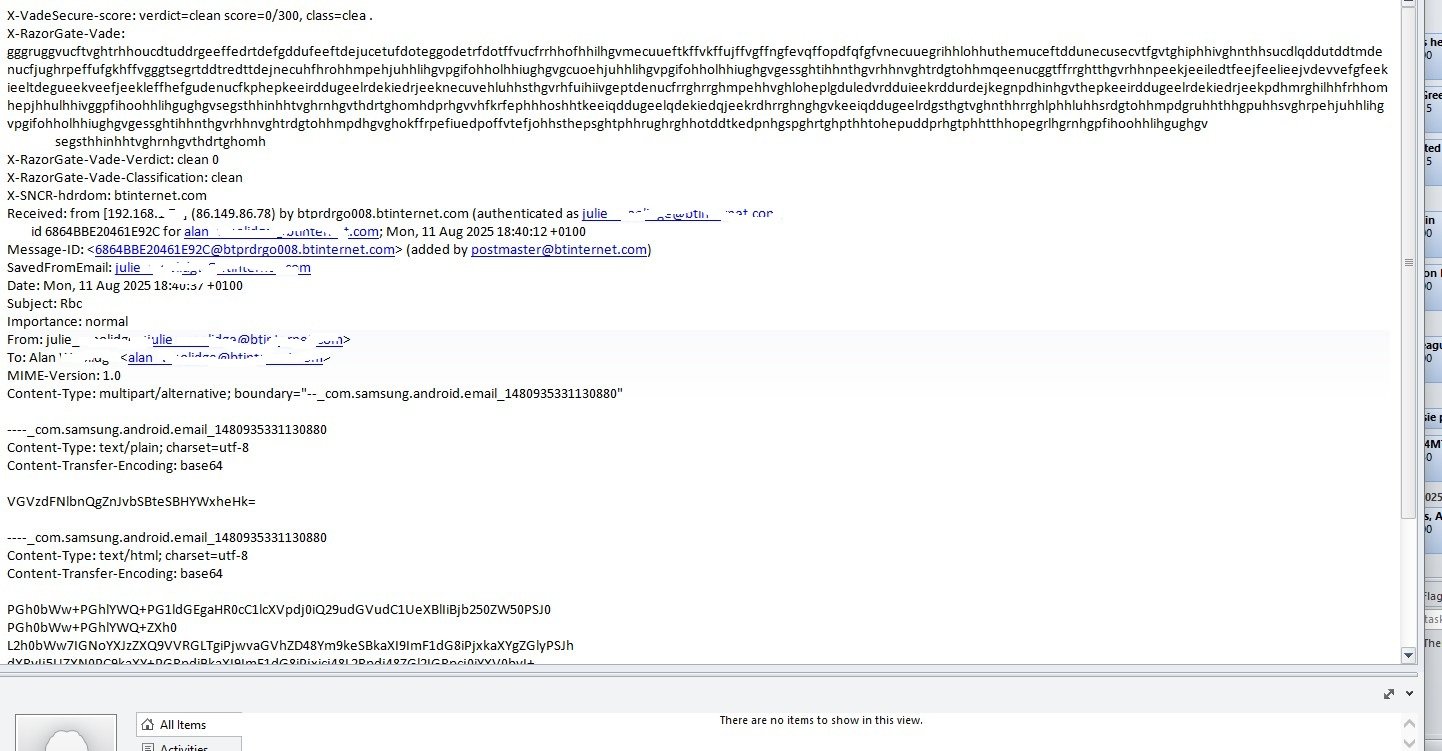
Task: Click the Activities list icon
Action: [x=147, y=747]
